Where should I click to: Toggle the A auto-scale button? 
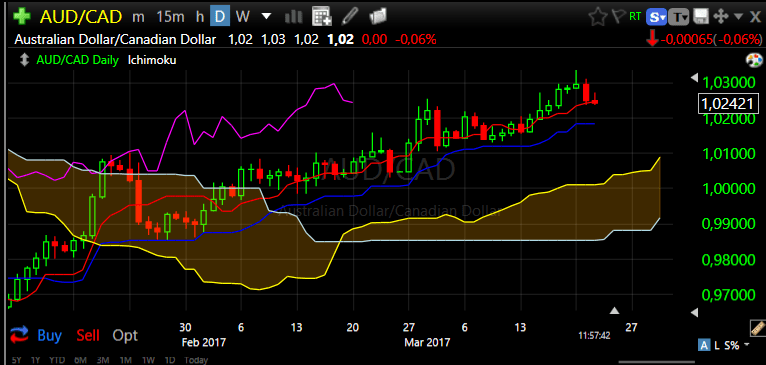pyautogui.click(x=704, y=345)
